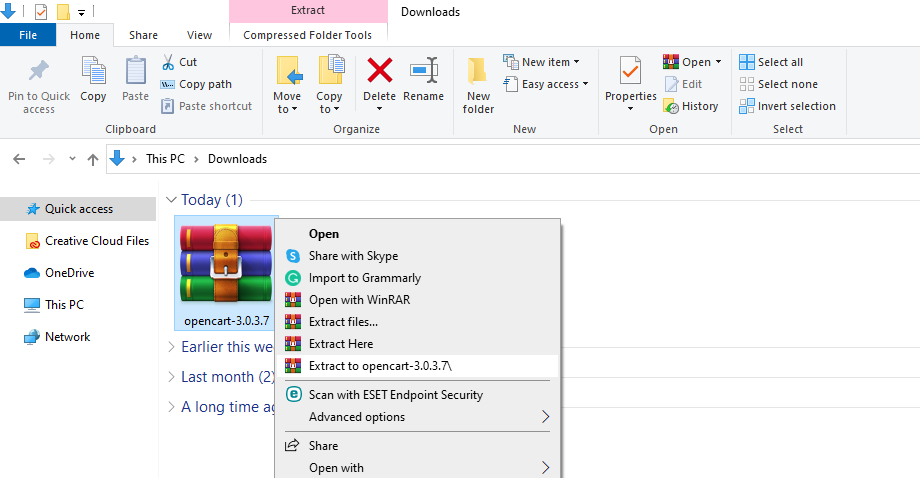Screen dimensions: 920x478
Task: Click Select all in ribbon
Action: (771, 62)
